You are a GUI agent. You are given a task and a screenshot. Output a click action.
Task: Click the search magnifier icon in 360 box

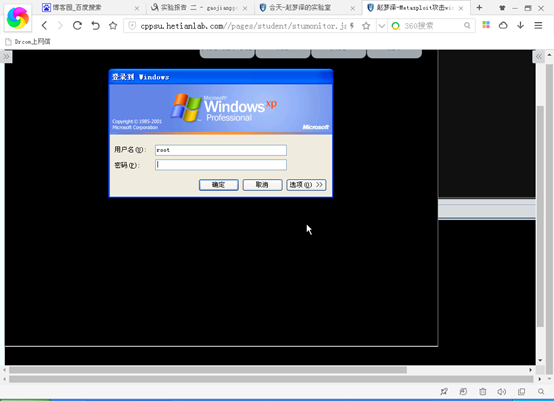pyautogui.click(x=467, y=25)
